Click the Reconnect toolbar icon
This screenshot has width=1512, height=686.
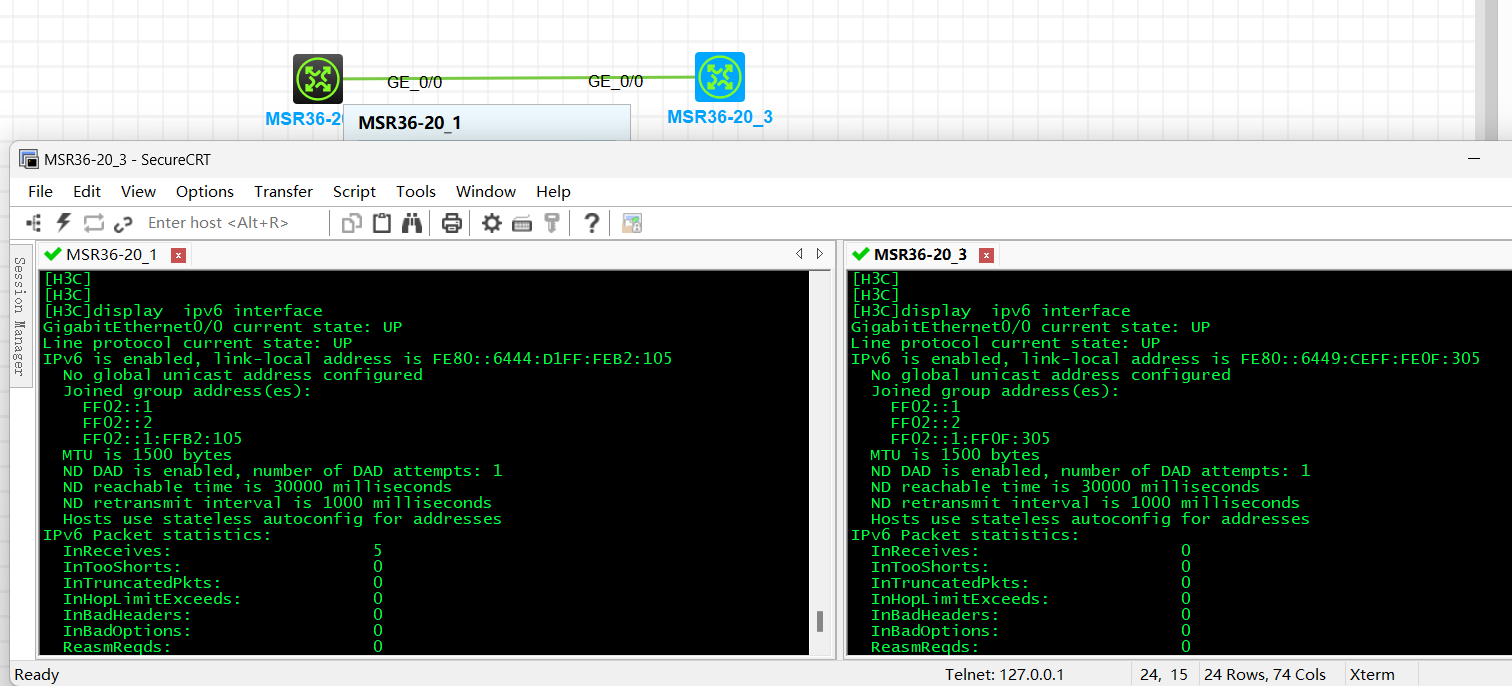94,223
